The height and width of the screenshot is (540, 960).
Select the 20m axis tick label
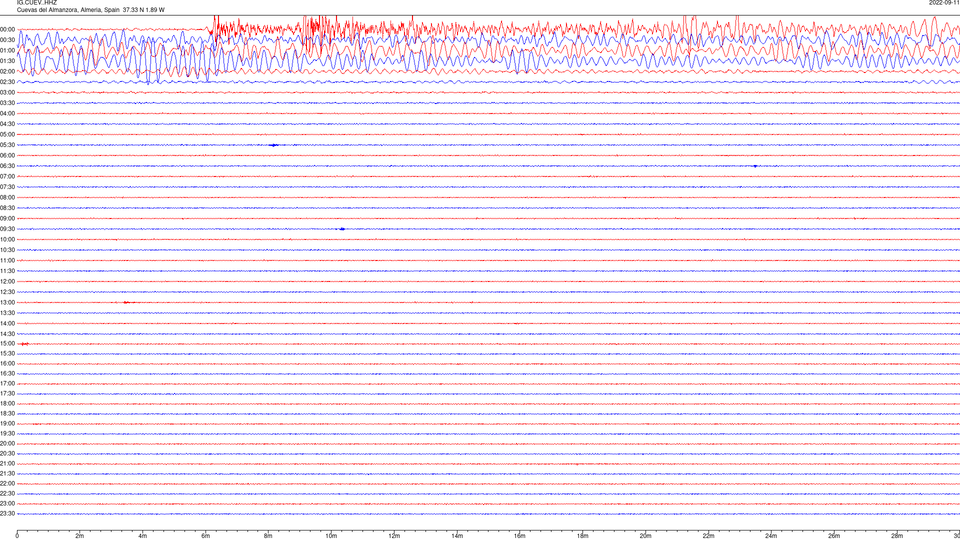pos(645,536)
